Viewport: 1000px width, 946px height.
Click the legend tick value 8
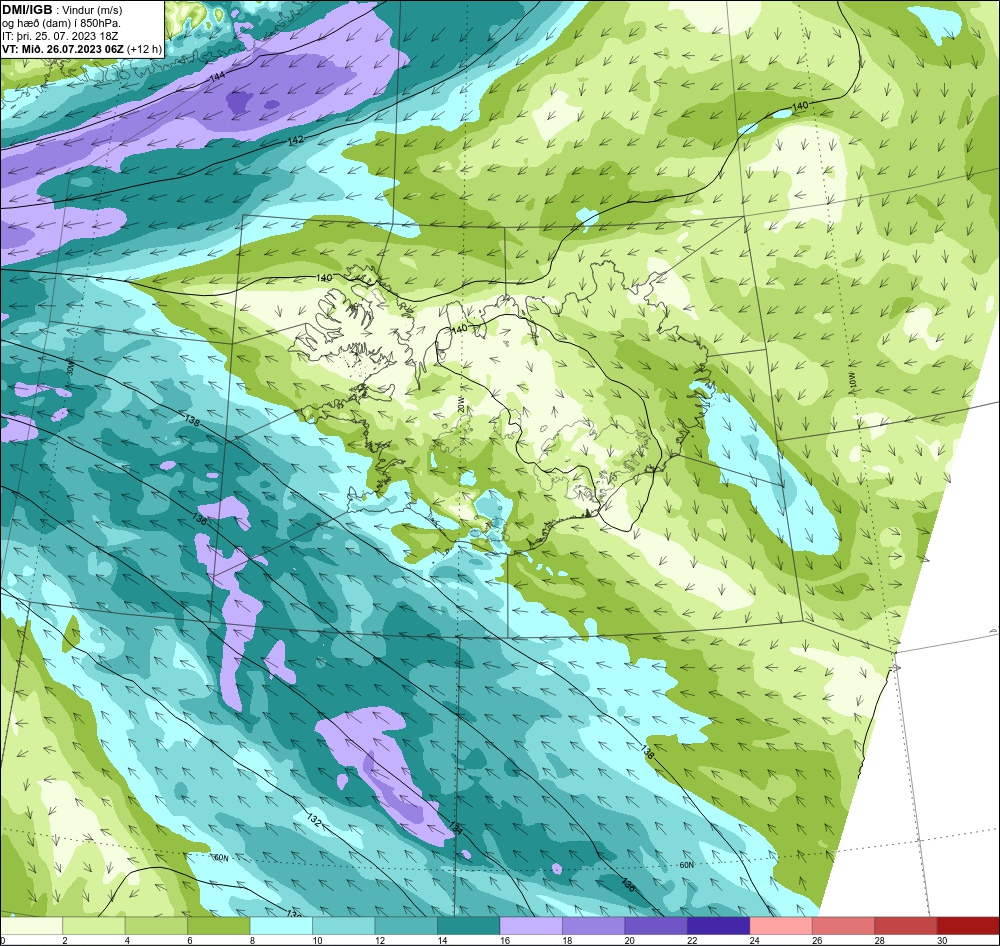pos(253,940)
